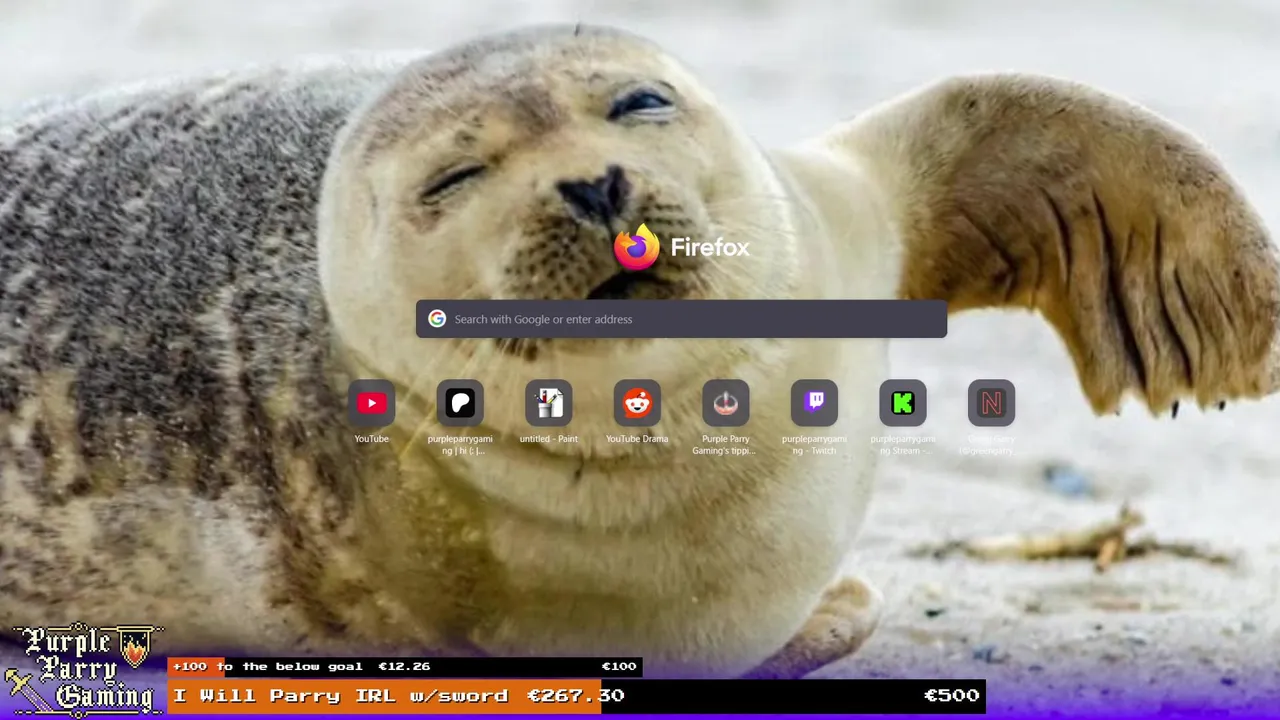Open the YouTube Drama Reddit shortcut
1280x720 pixels.
point(637,403)
